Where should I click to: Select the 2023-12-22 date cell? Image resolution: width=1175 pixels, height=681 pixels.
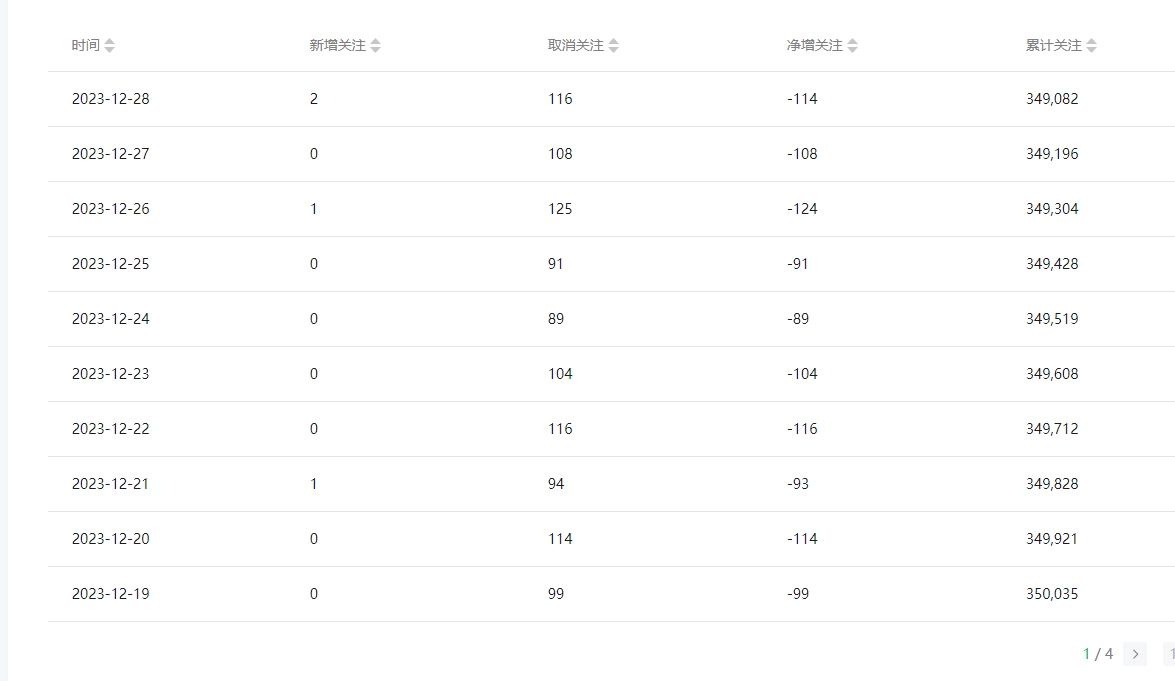click(x=111, y=429)
